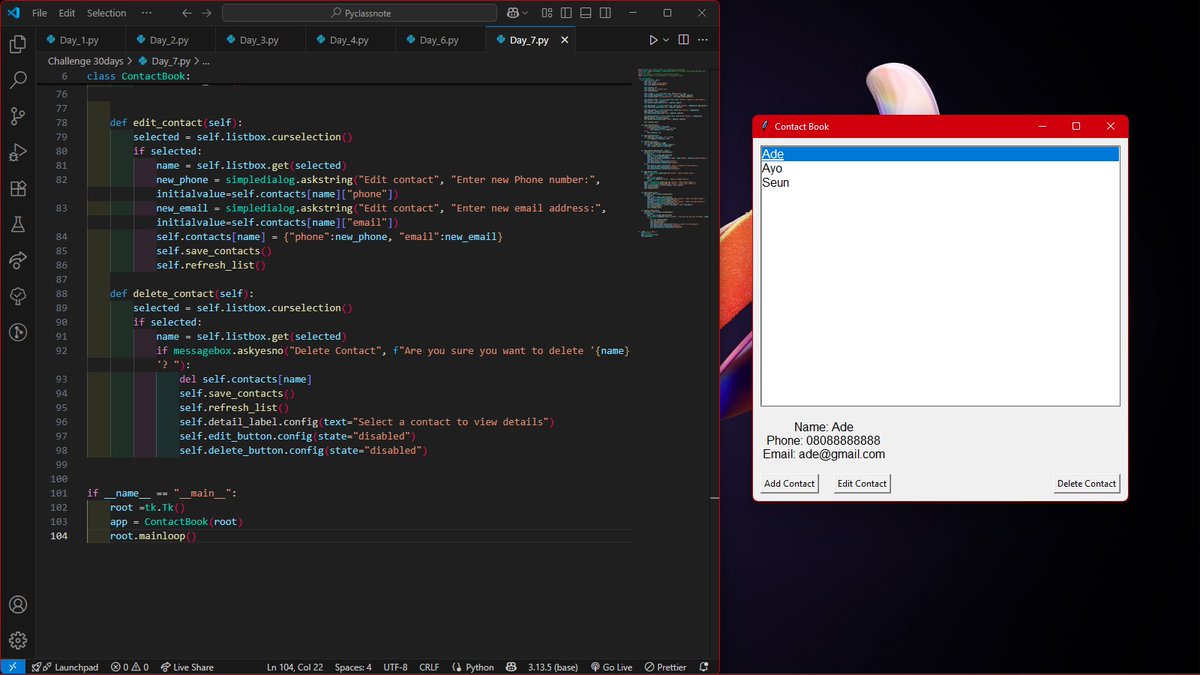
Task: Toggle the secondary sidebar visibility
Action: (604, 12)
